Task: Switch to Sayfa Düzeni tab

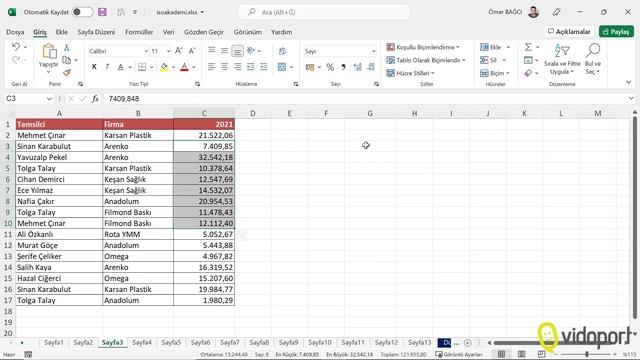Action: pyautogui.click(x=96, y=32)
